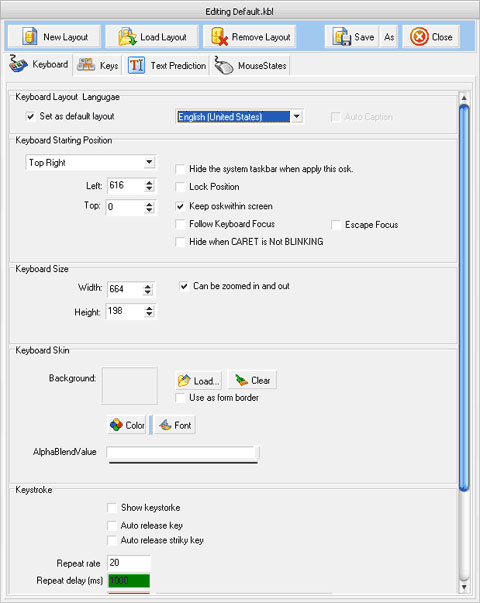
Task: Increase the Width spinner value
Action: pos(148,287)
